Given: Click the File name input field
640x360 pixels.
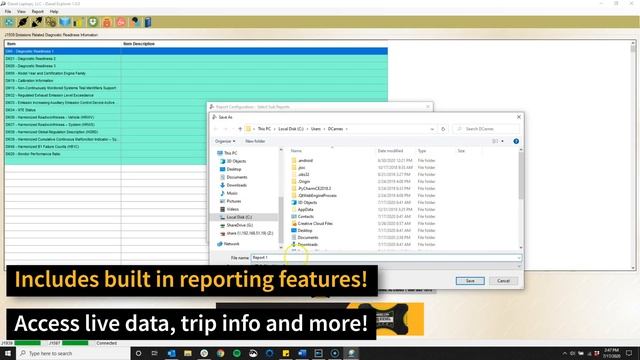Looking at the screenshot, I should tap(386, 258).
